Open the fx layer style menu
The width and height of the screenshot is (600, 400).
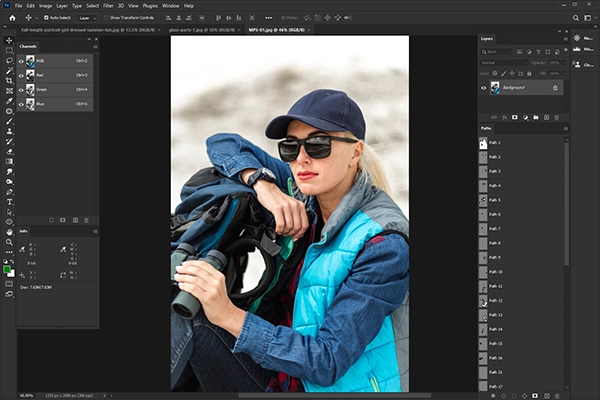pos(504,118)
